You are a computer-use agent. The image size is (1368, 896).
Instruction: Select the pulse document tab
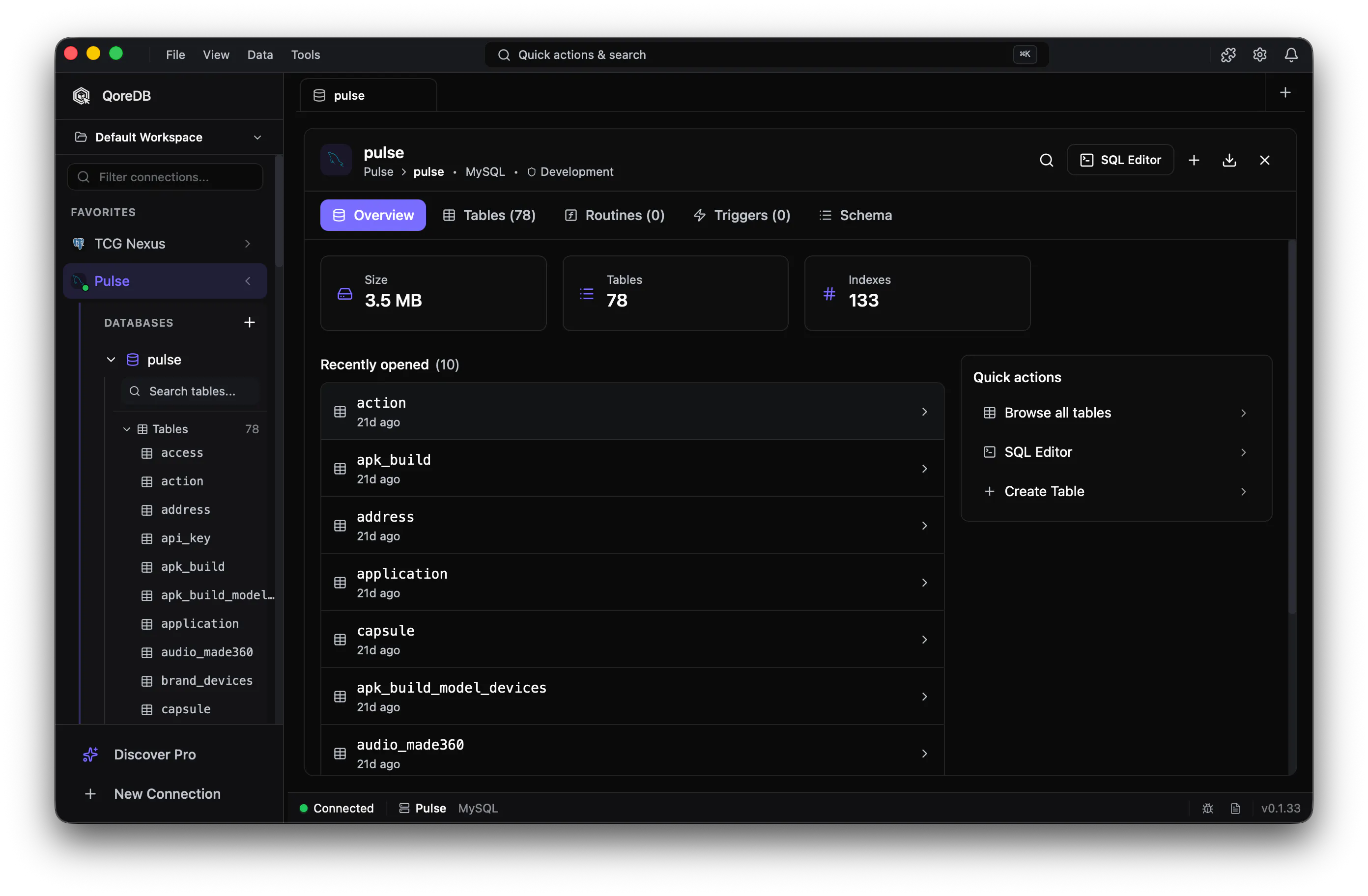(369, 95)
